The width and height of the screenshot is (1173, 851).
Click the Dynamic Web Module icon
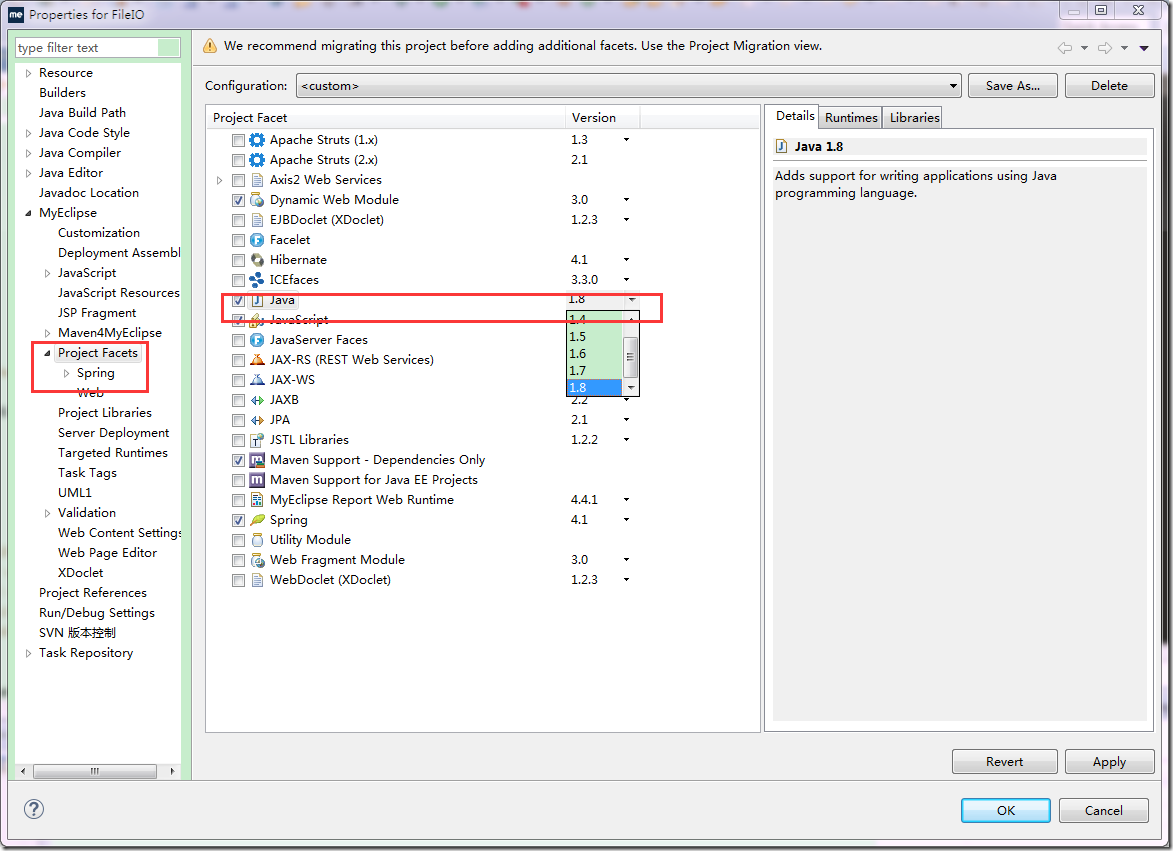[257, 200]
